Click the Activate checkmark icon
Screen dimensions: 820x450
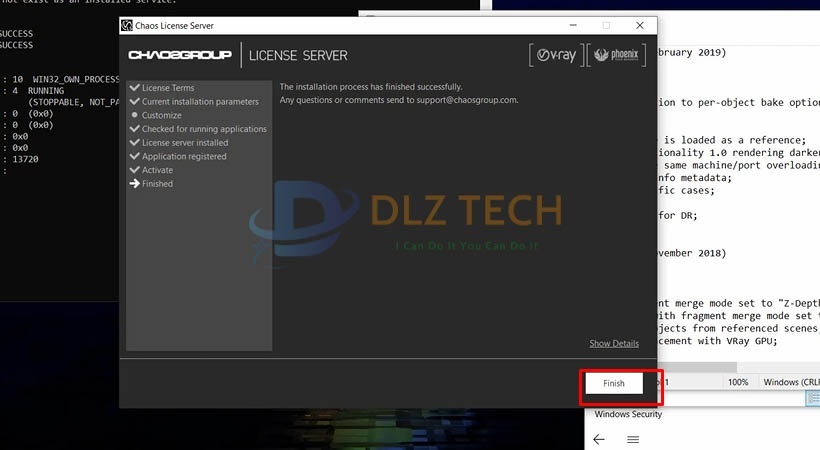(134, 170)
